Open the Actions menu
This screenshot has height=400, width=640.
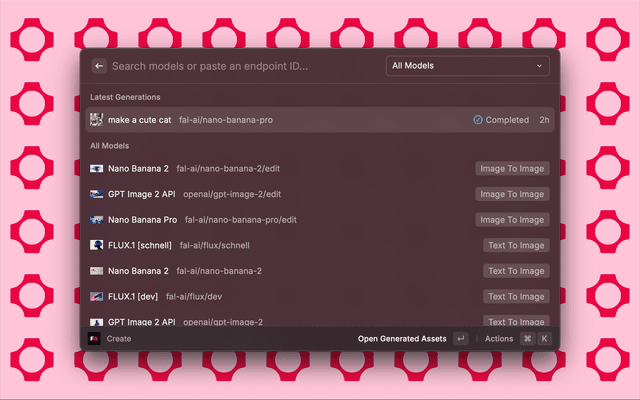(499, 339)
